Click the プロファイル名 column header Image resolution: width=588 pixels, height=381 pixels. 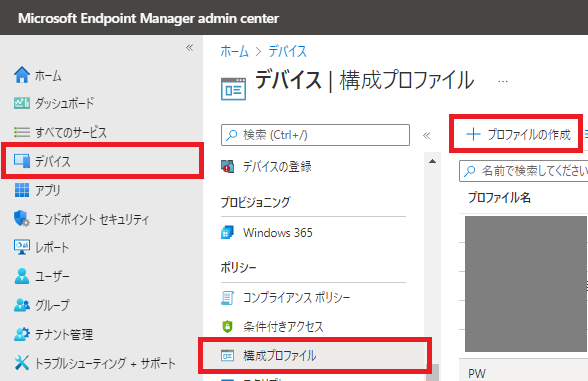500,198
